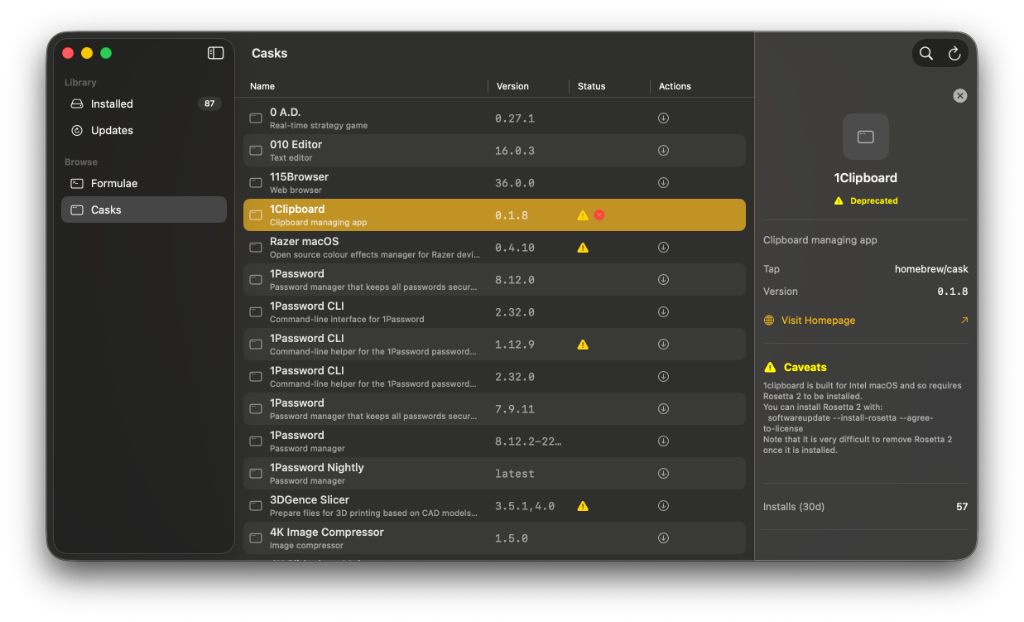Click the refresh arrow icon
1024x622 pixels.
954,54
